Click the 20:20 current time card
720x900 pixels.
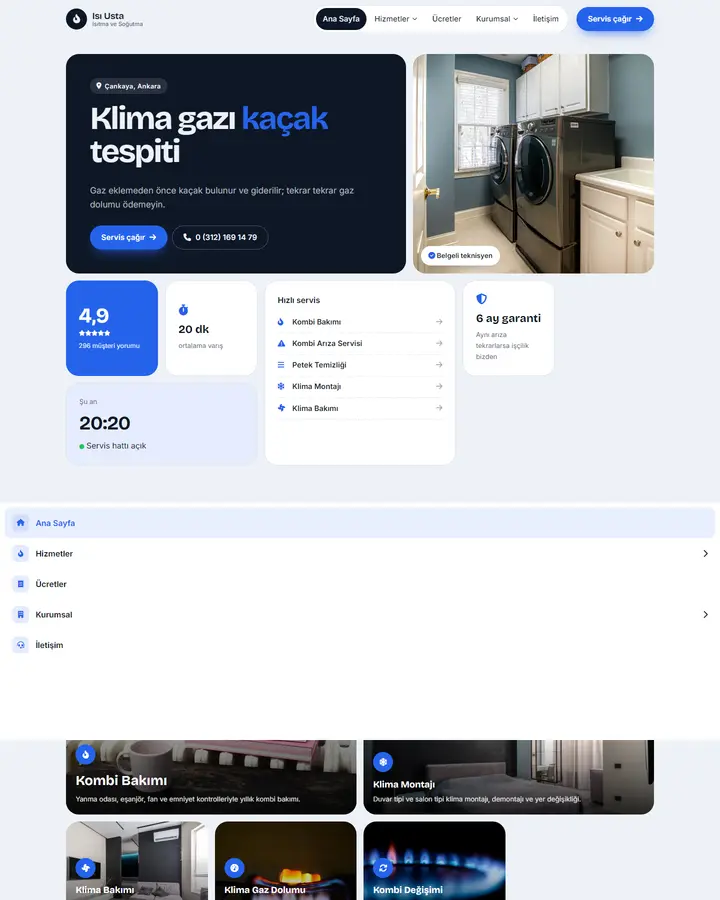tap(162, 424)
